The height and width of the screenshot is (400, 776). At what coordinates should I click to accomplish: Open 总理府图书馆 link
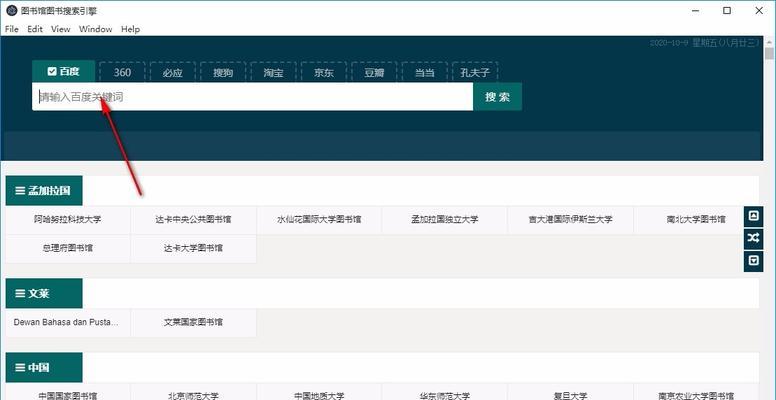[68, 248]
